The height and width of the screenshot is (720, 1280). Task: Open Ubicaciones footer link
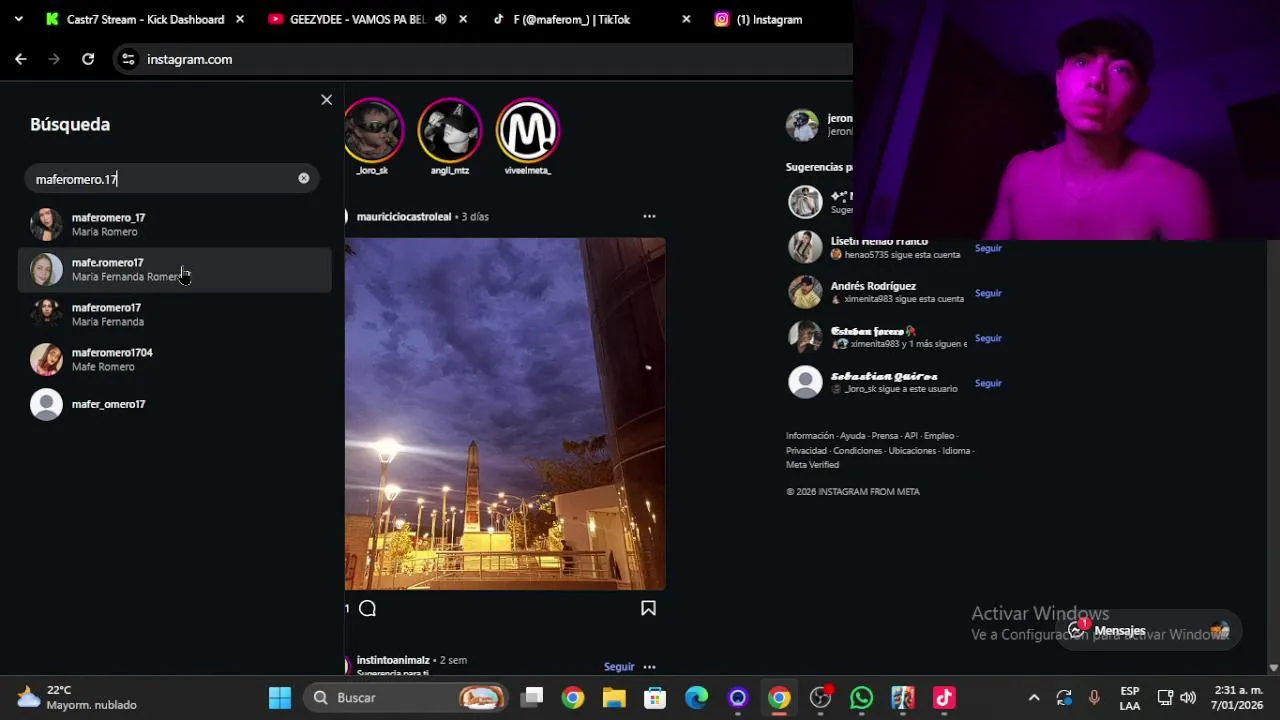click(x=912, y=451)
